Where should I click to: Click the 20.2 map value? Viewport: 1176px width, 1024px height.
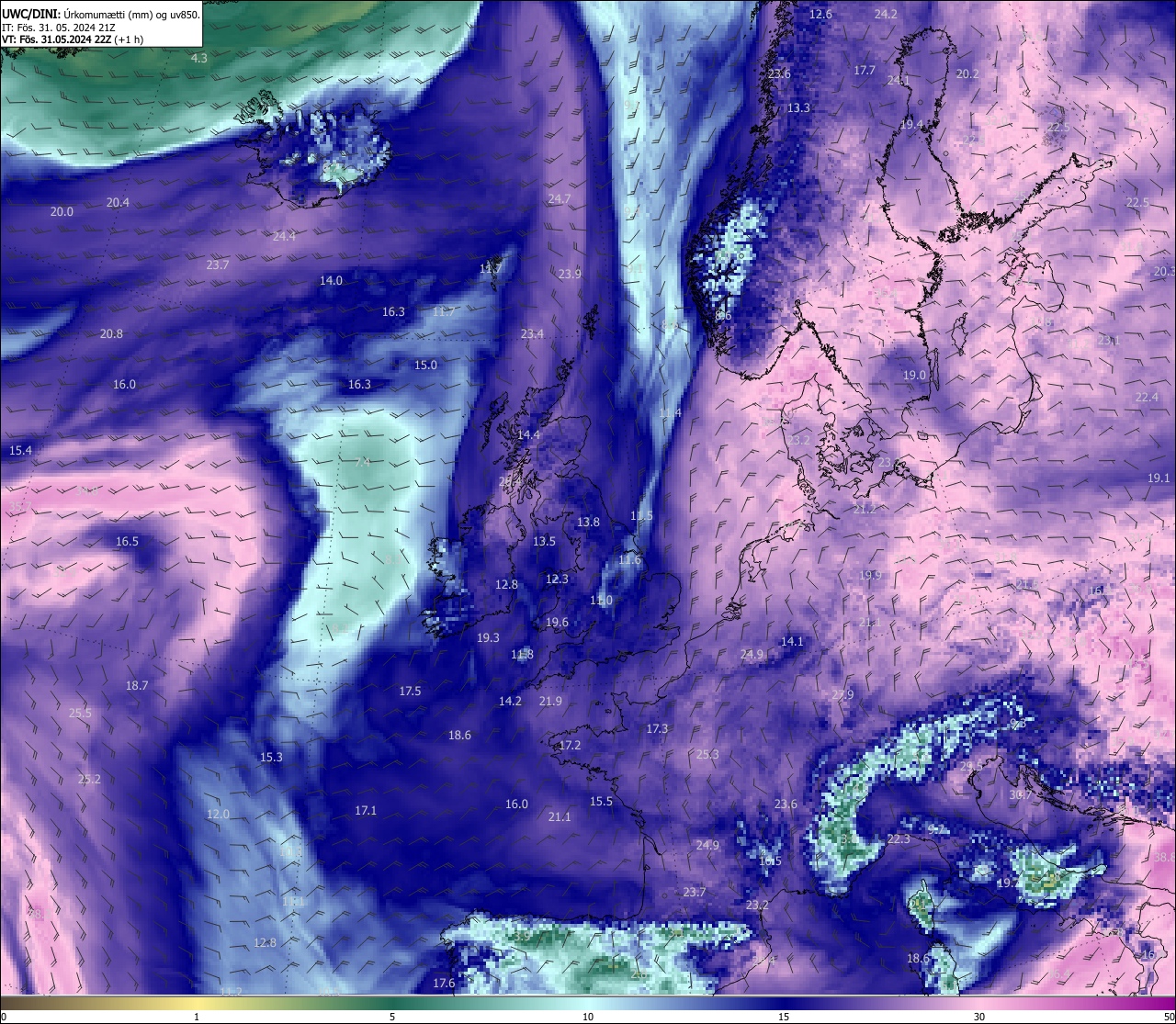[967, 73]
